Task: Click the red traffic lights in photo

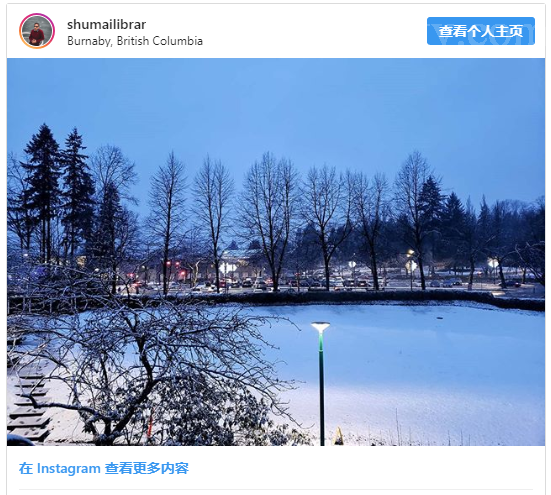Action: click(175, 268)
